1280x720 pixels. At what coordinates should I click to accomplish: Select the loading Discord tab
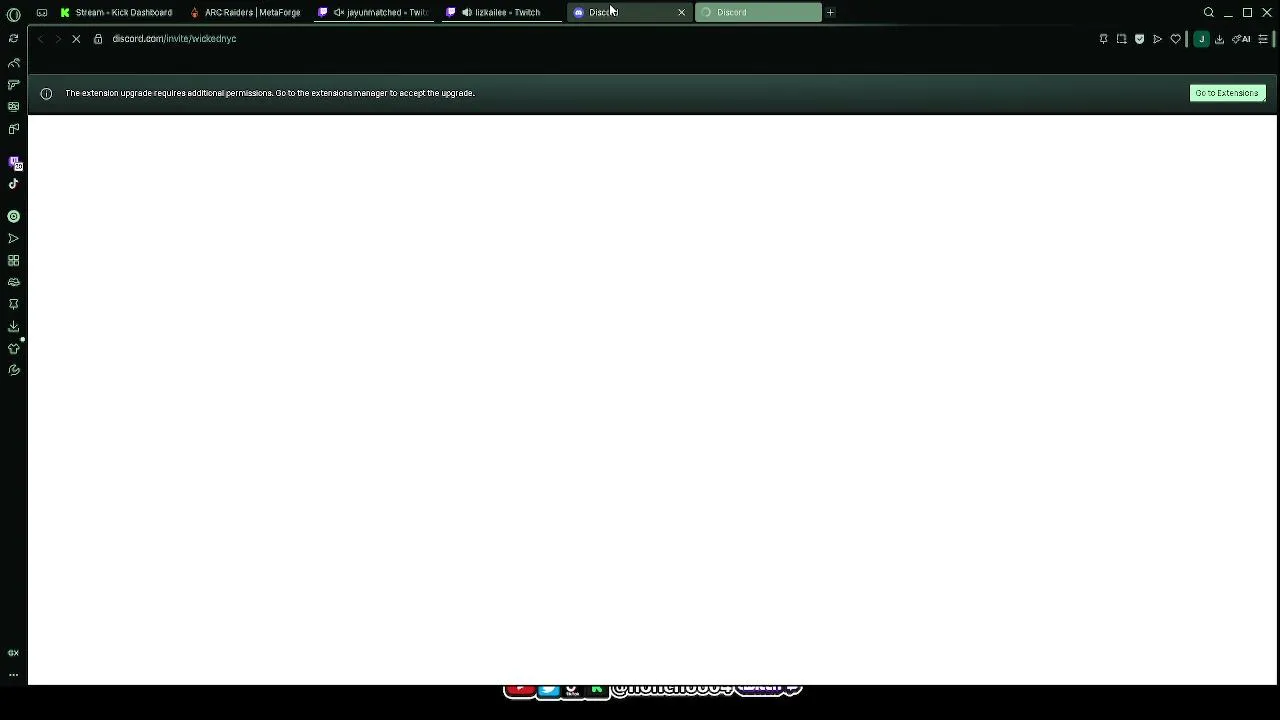758,12
